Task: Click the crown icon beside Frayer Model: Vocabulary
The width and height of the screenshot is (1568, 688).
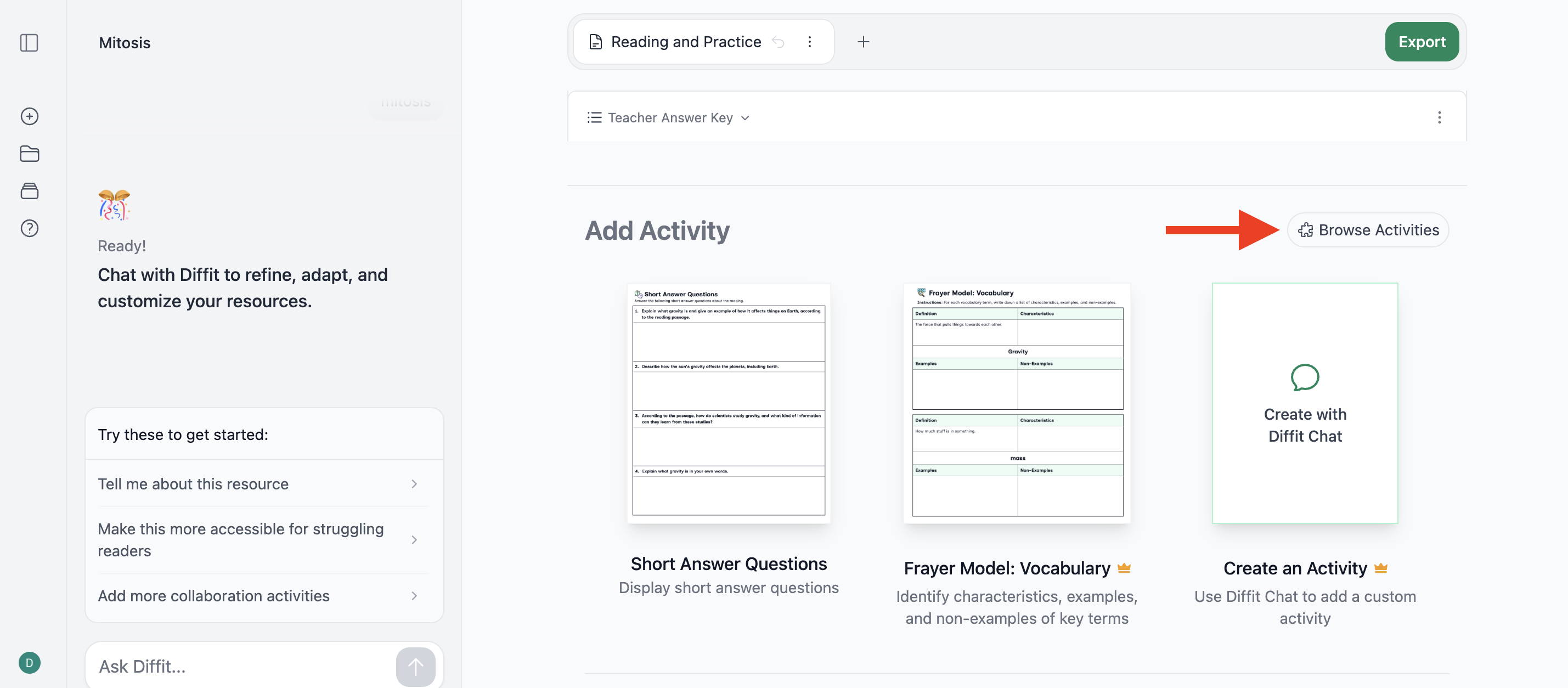Action: 1124,568
